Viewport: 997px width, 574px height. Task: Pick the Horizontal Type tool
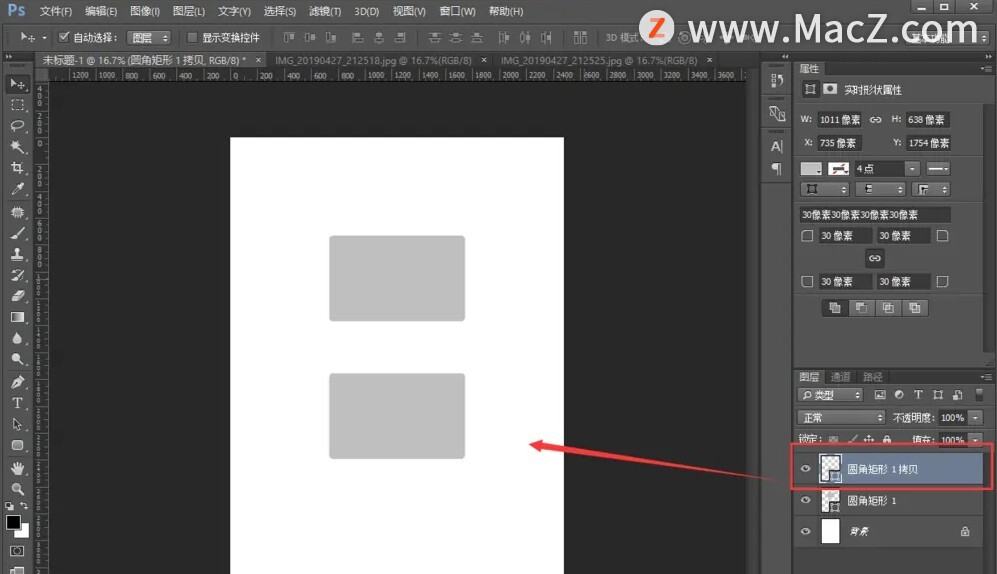tap(17, 402)
